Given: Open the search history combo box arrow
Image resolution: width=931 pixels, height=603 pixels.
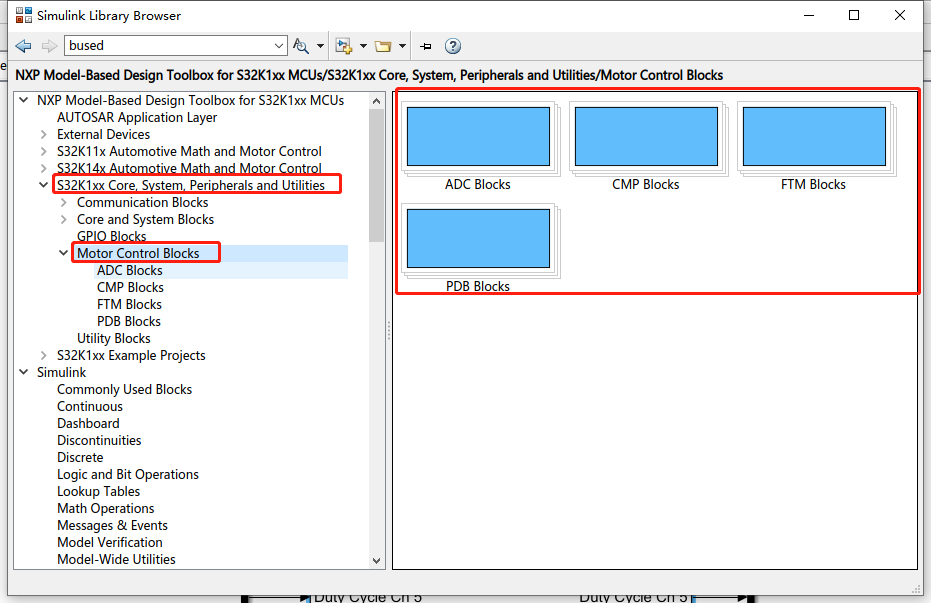Looking at the screenshot, I should point(279,46).
